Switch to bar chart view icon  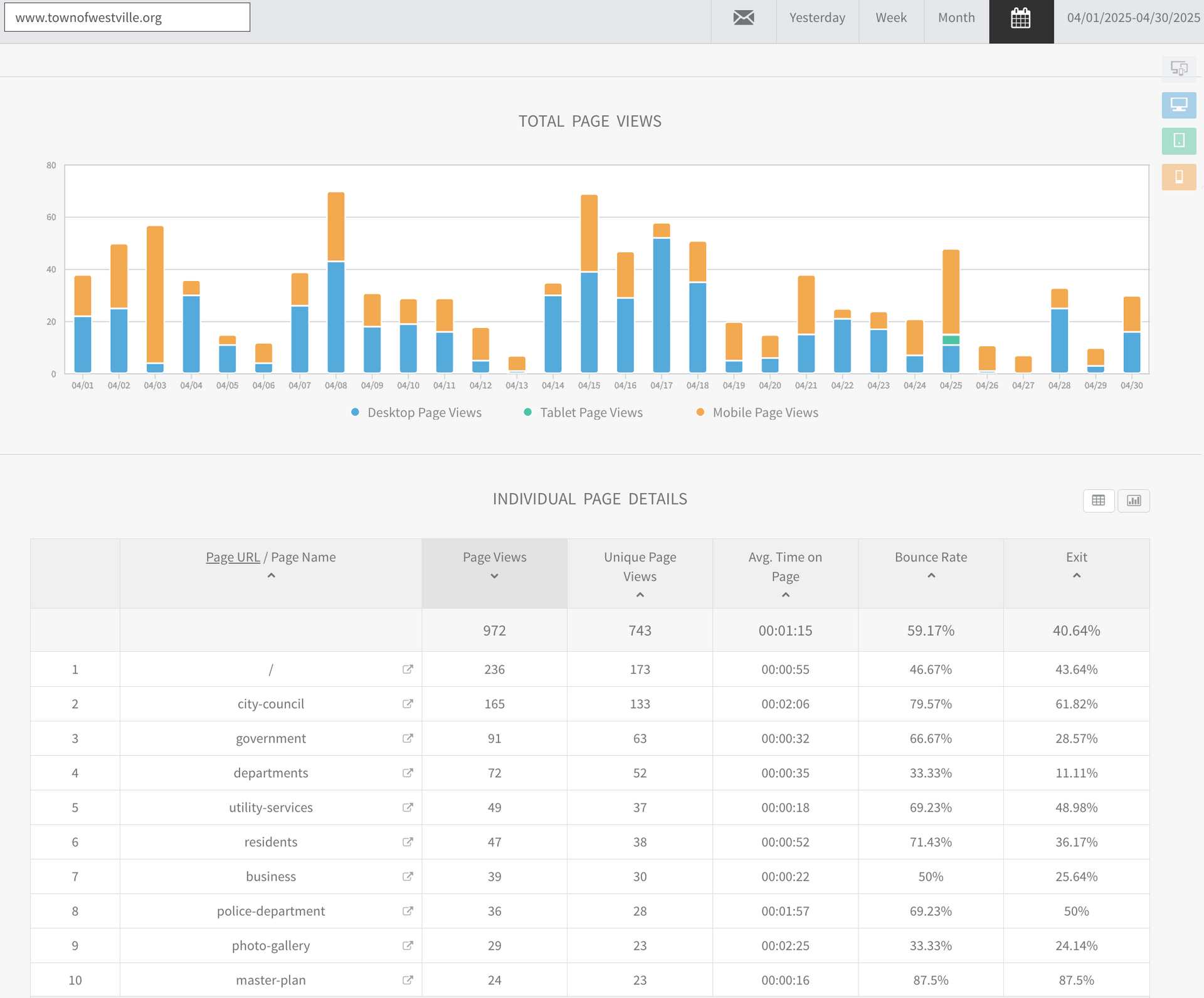(x=1134, y=501)
